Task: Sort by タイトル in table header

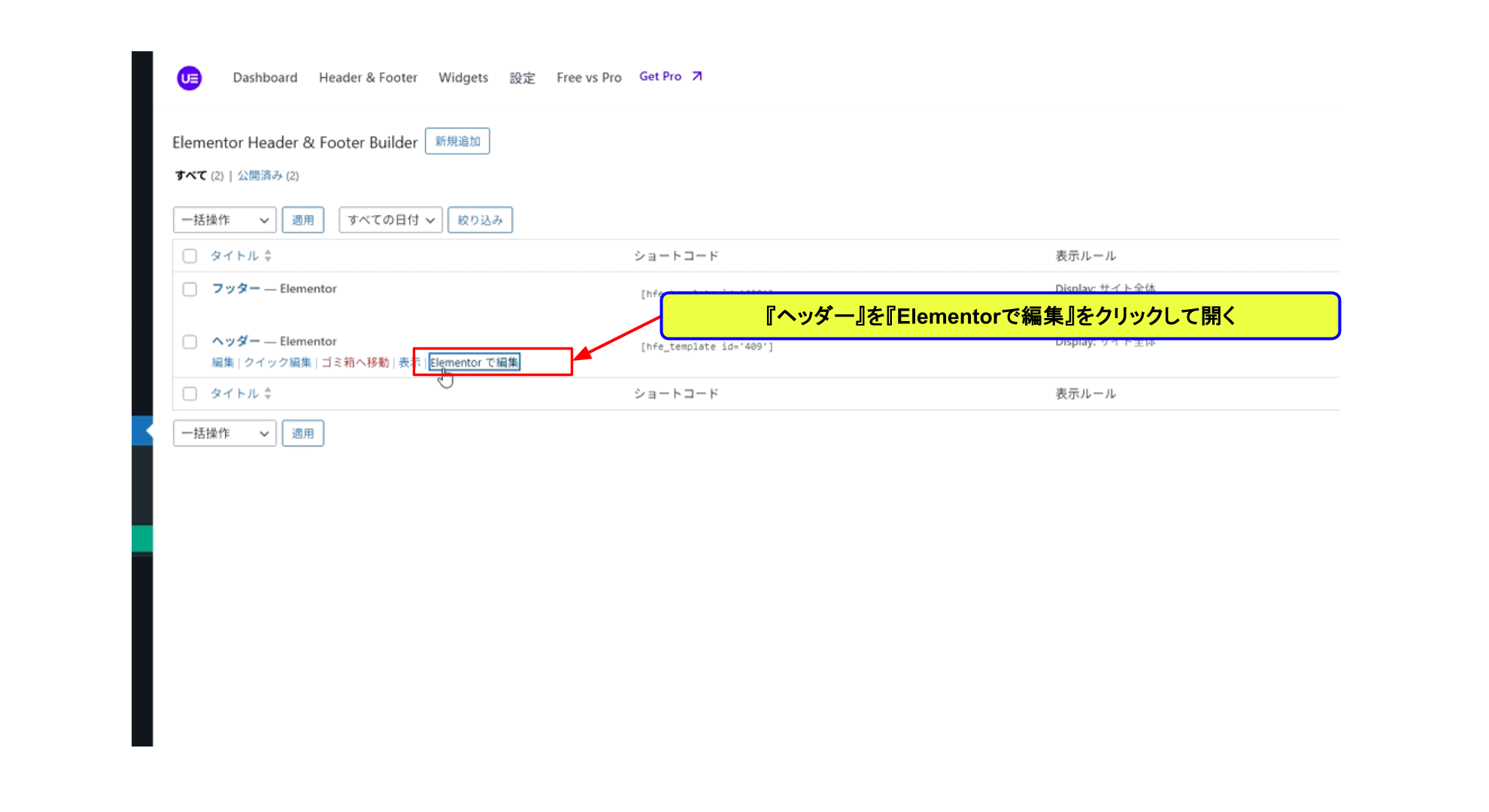Action: 234,256
